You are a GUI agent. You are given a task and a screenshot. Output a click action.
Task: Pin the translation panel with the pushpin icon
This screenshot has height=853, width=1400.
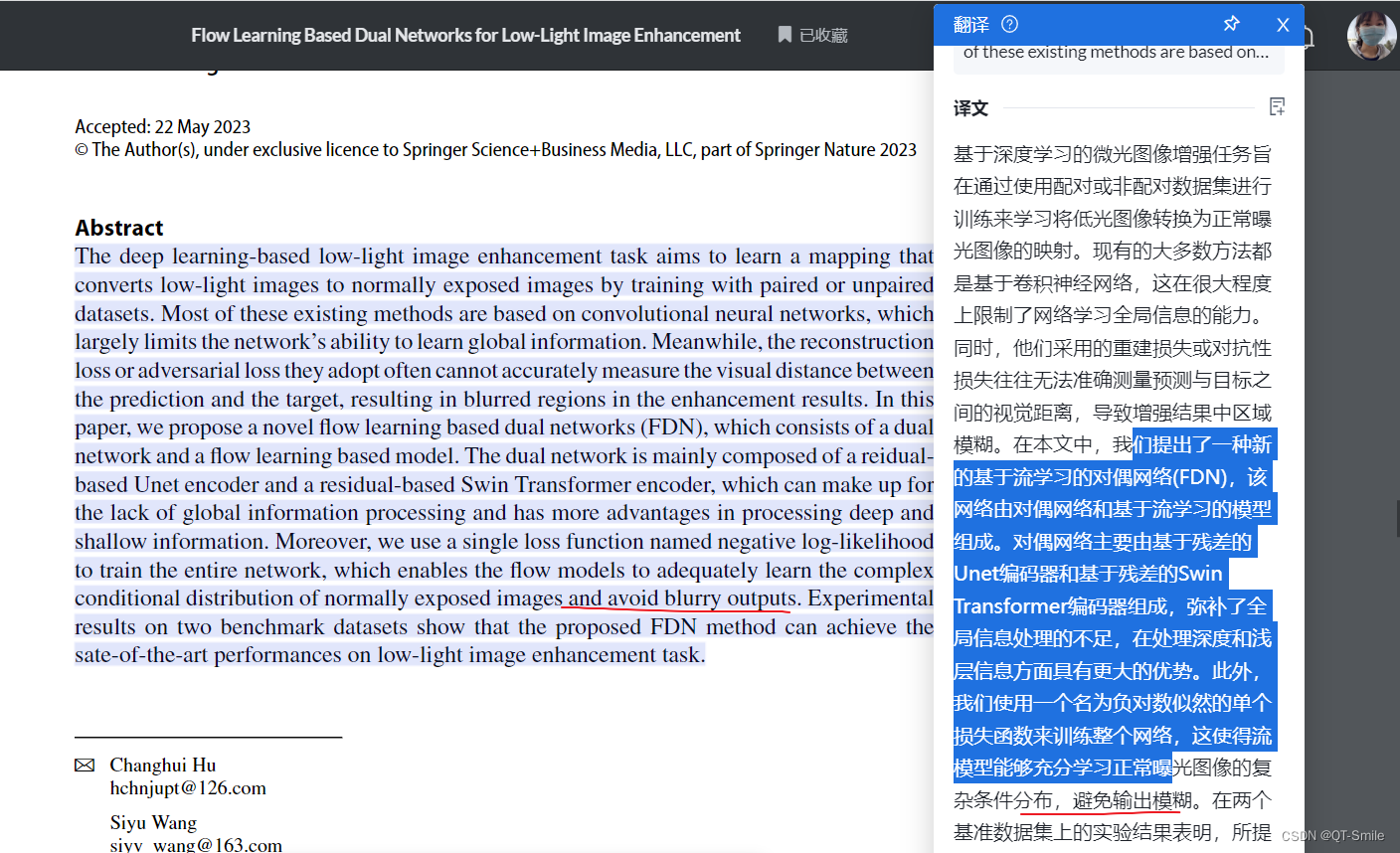pyautogui.click(x=1231, y=24)
